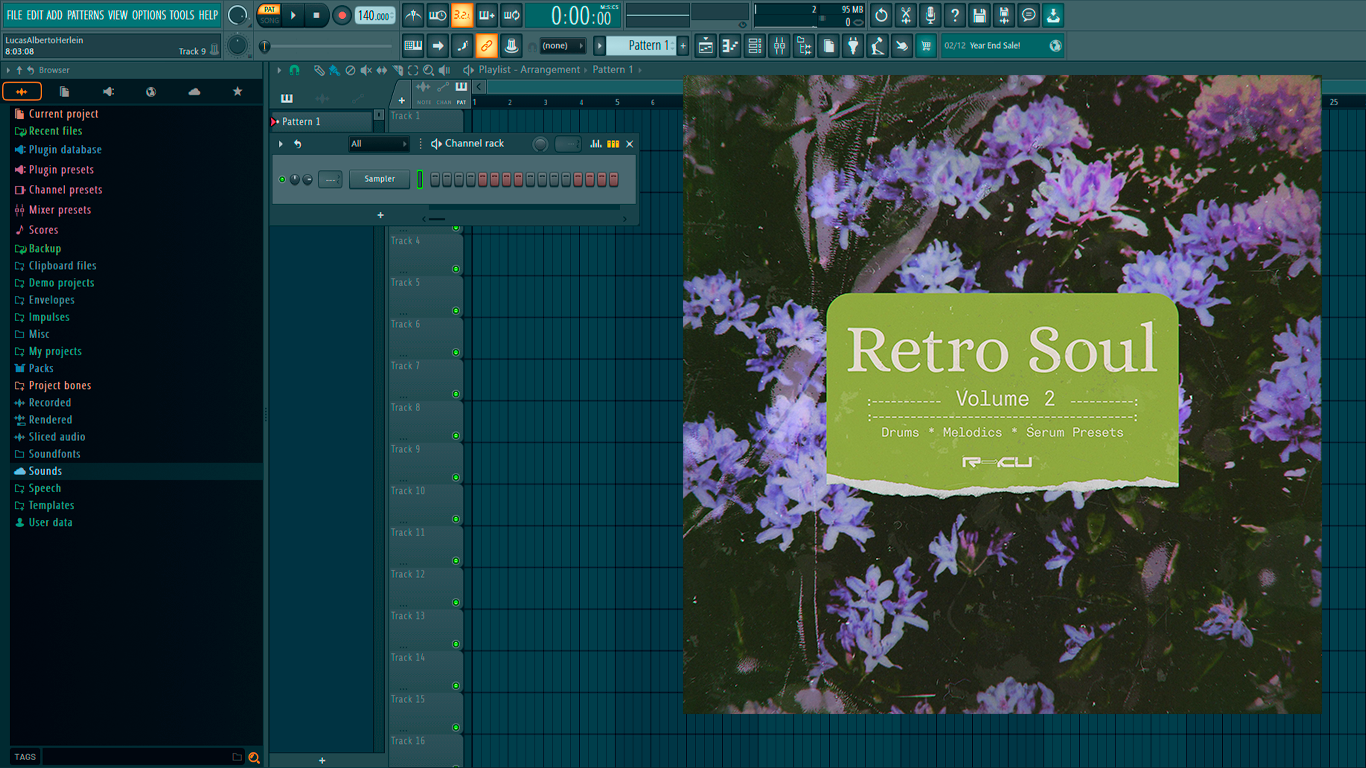
Task: Toggle step editing mode
Action: pos(462,45)
